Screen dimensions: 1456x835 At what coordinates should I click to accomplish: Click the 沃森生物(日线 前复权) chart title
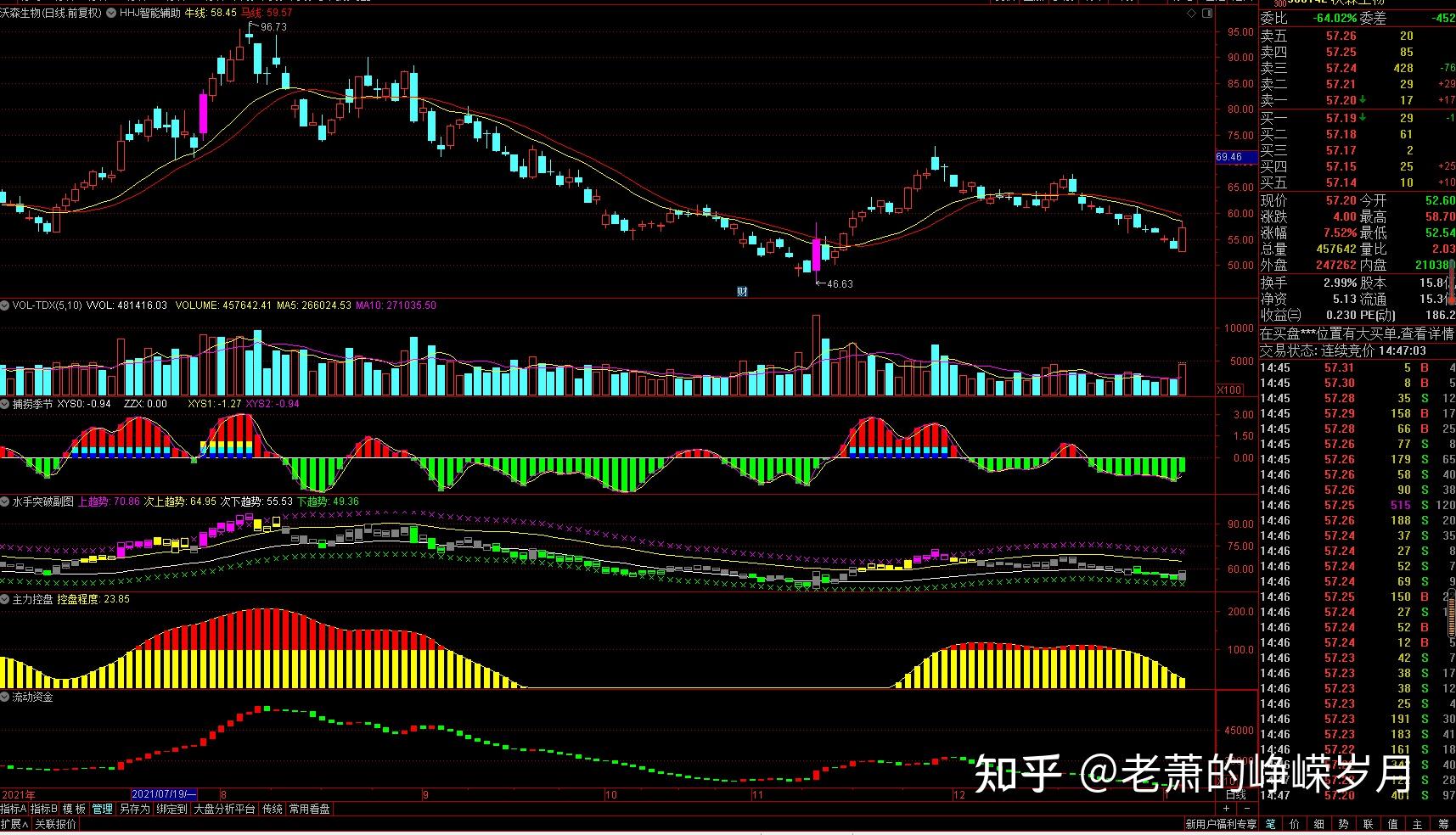[51, 13]
